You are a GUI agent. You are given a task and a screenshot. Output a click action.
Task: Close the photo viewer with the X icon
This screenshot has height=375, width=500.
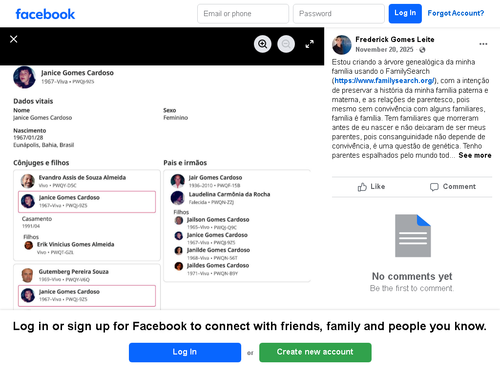pos(14,39)
